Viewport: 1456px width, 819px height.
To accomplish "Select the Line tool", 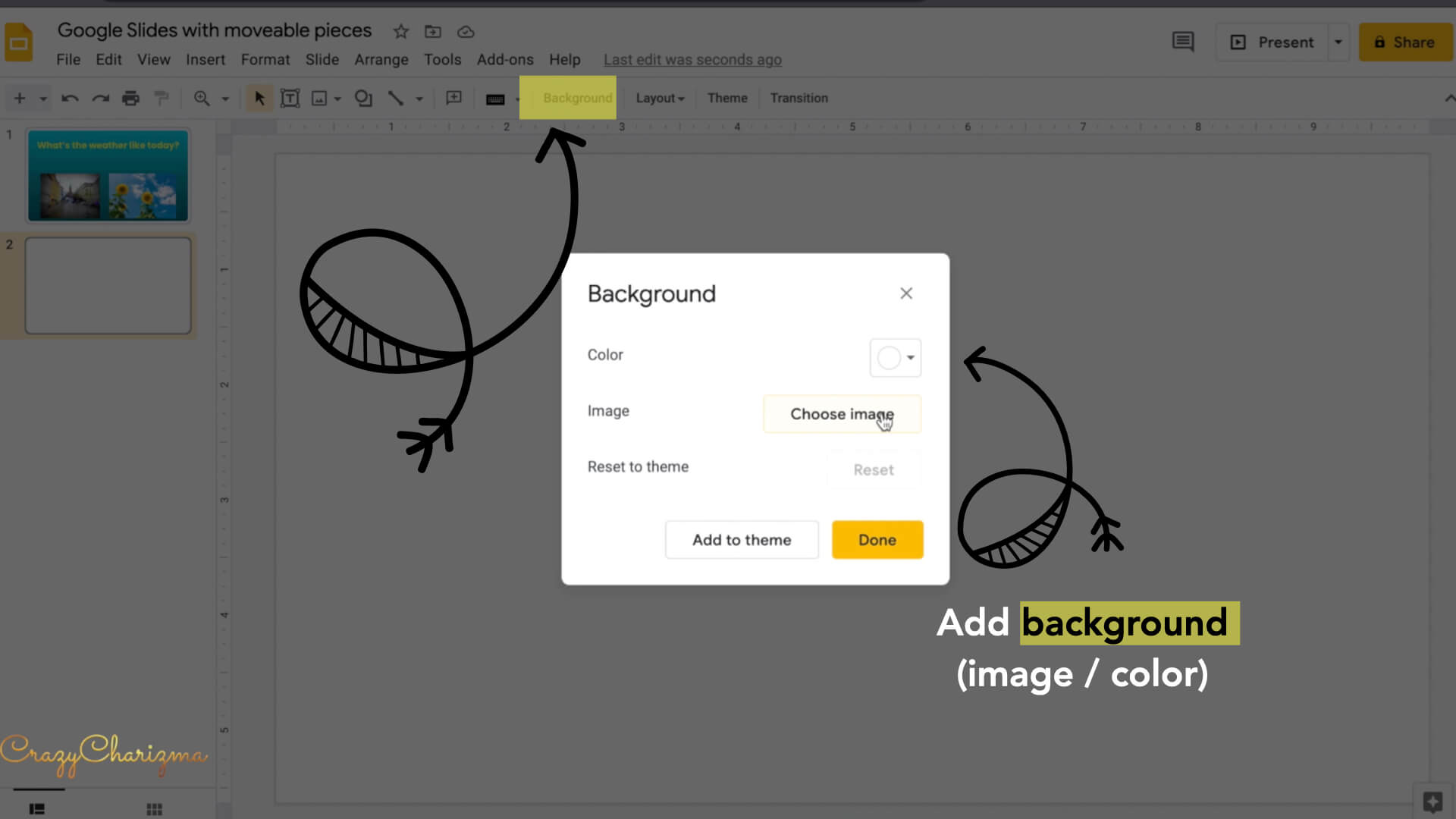I will click(395, 99).
